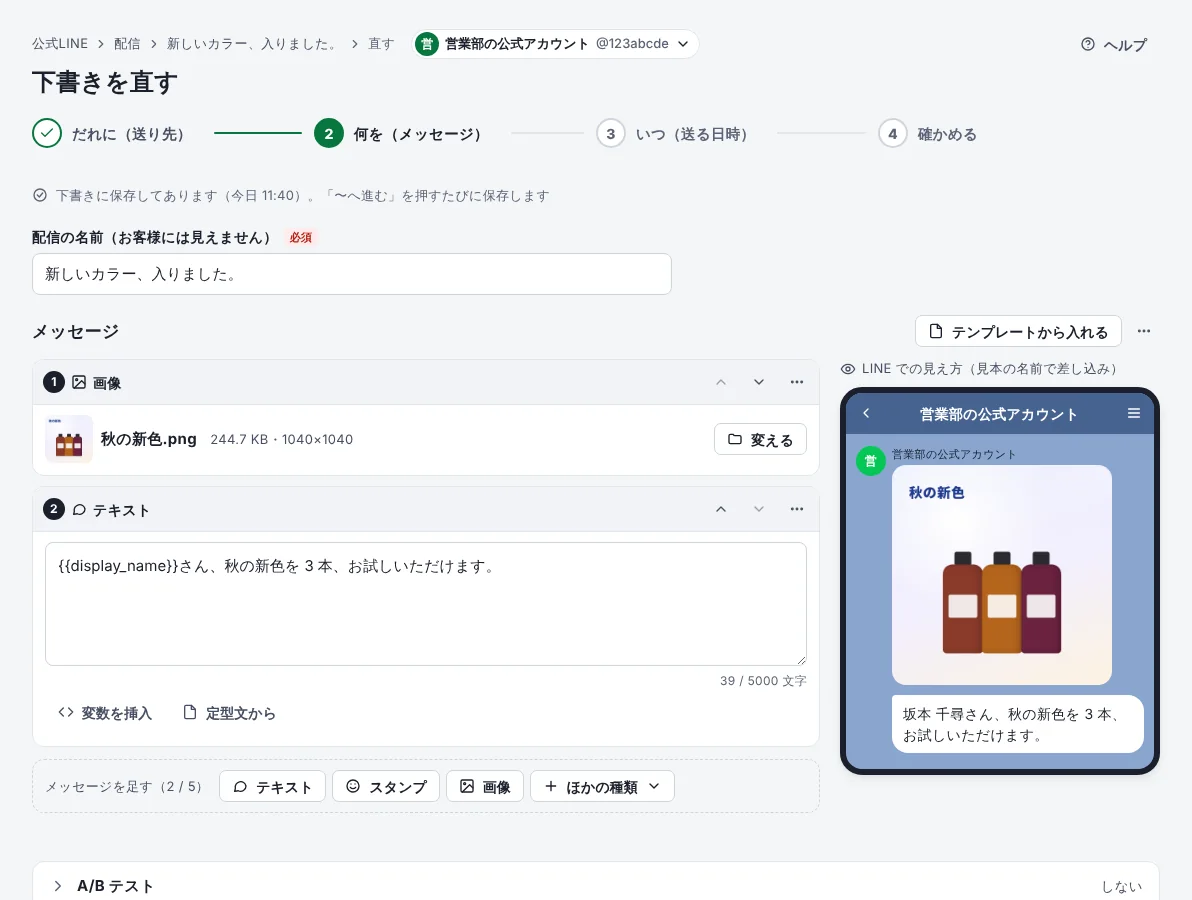Click the 必須 label
The width and height of the screenshot is (1192, 900).
click(300, 237)
